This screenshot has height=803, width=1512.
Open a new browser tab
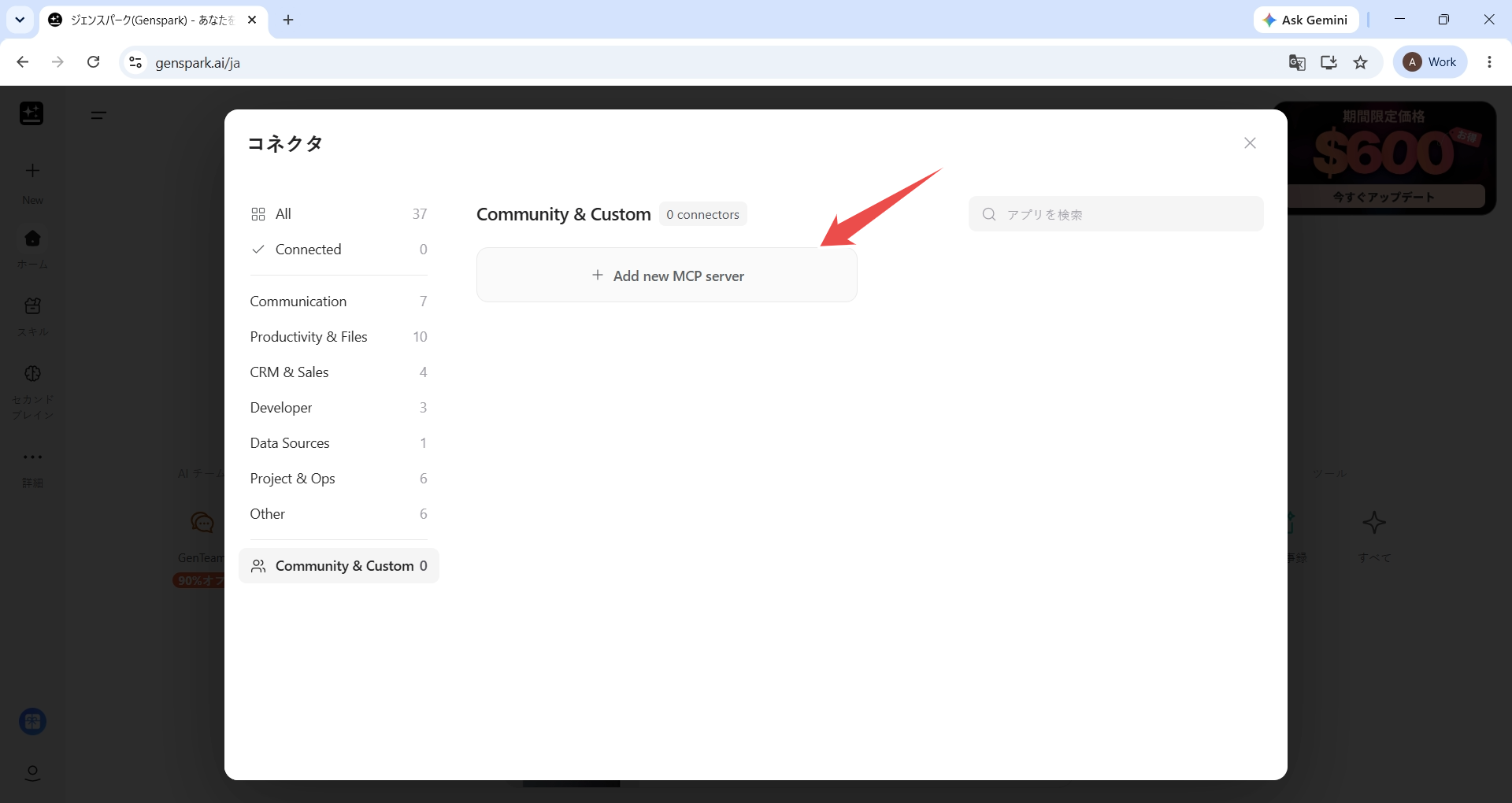coord(288,20)
